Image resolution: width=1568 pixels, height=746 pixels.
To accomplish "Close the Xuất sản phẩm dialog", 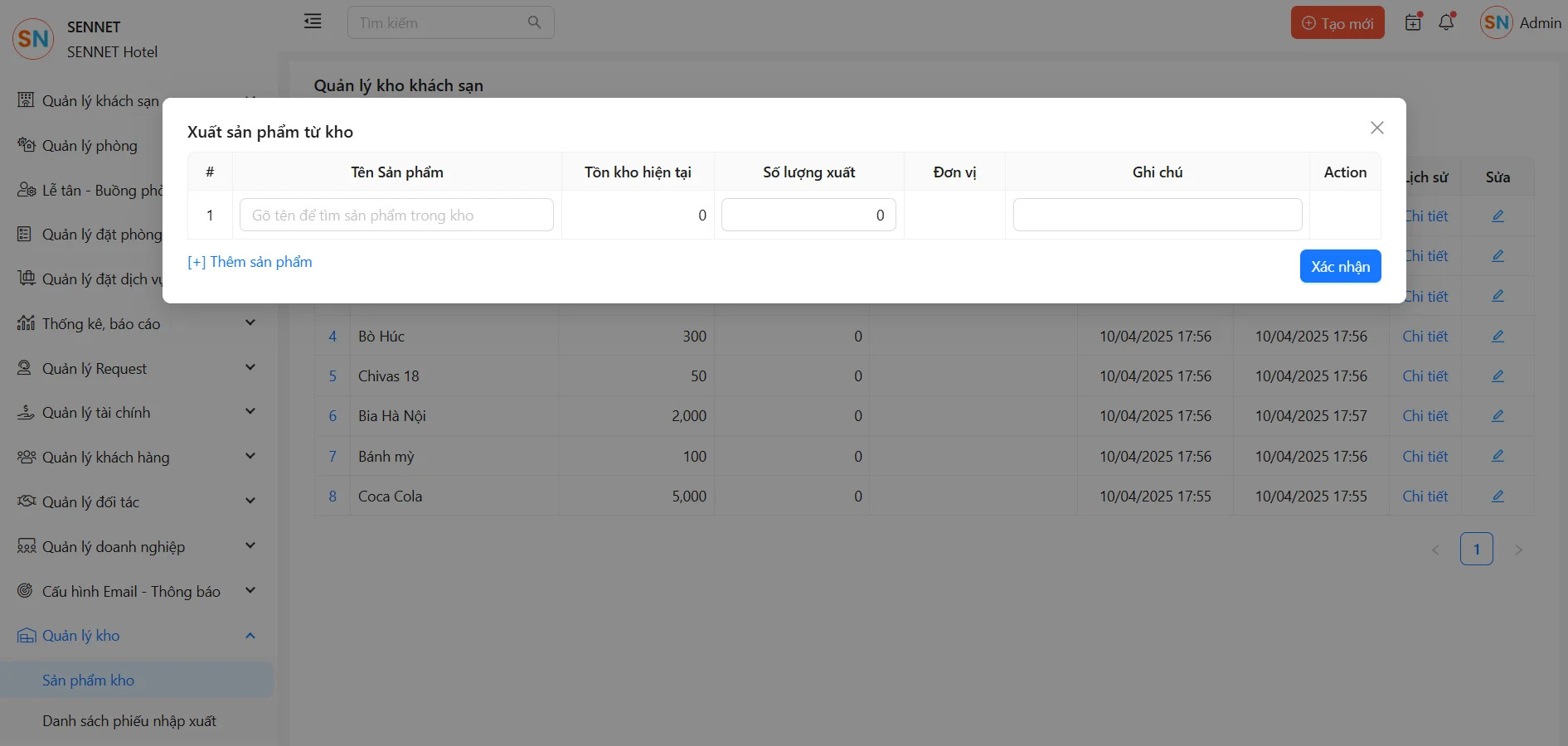I will 1376,128.
